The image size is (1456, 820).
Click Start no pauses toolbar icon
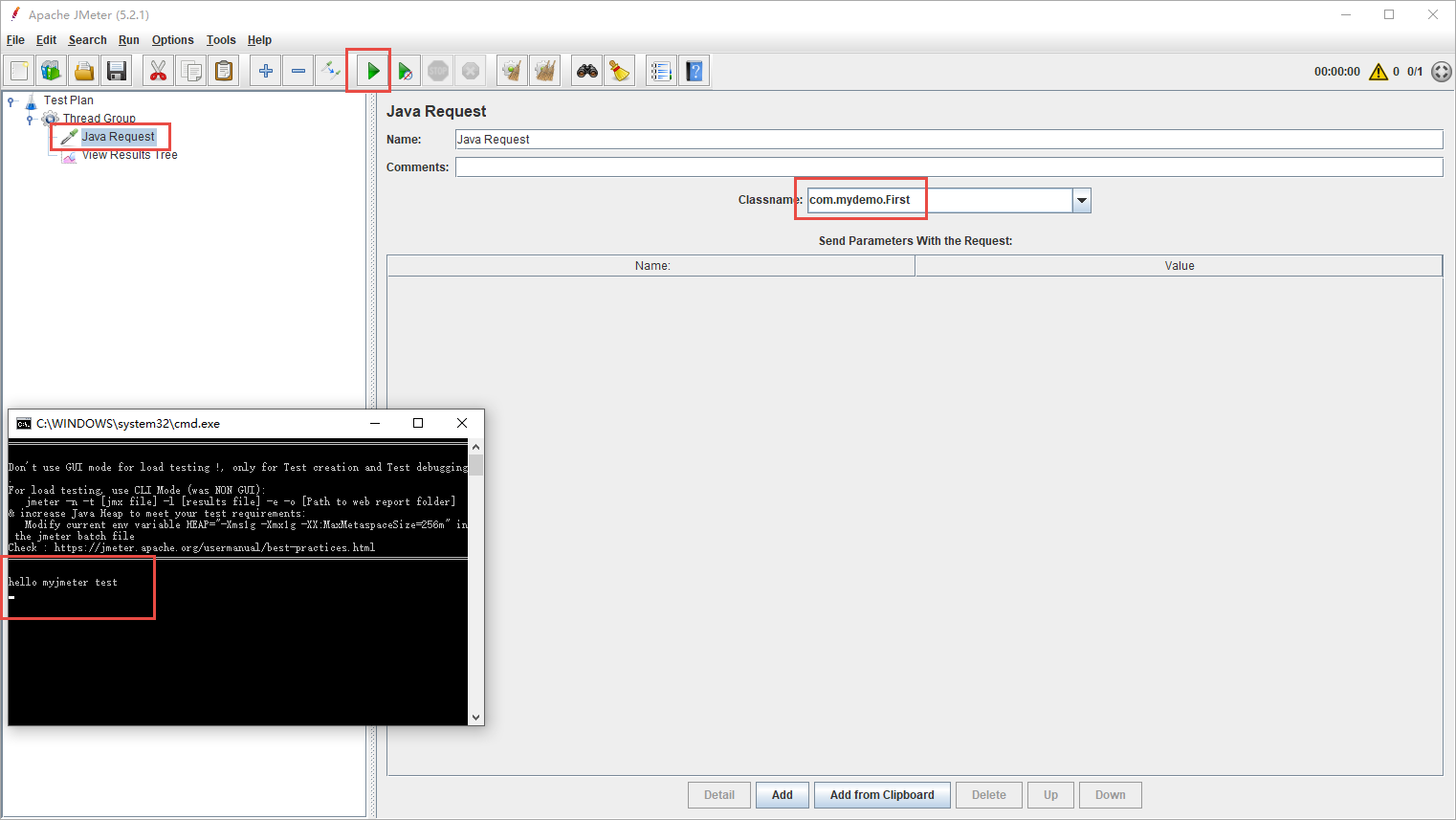pos(406,71)
